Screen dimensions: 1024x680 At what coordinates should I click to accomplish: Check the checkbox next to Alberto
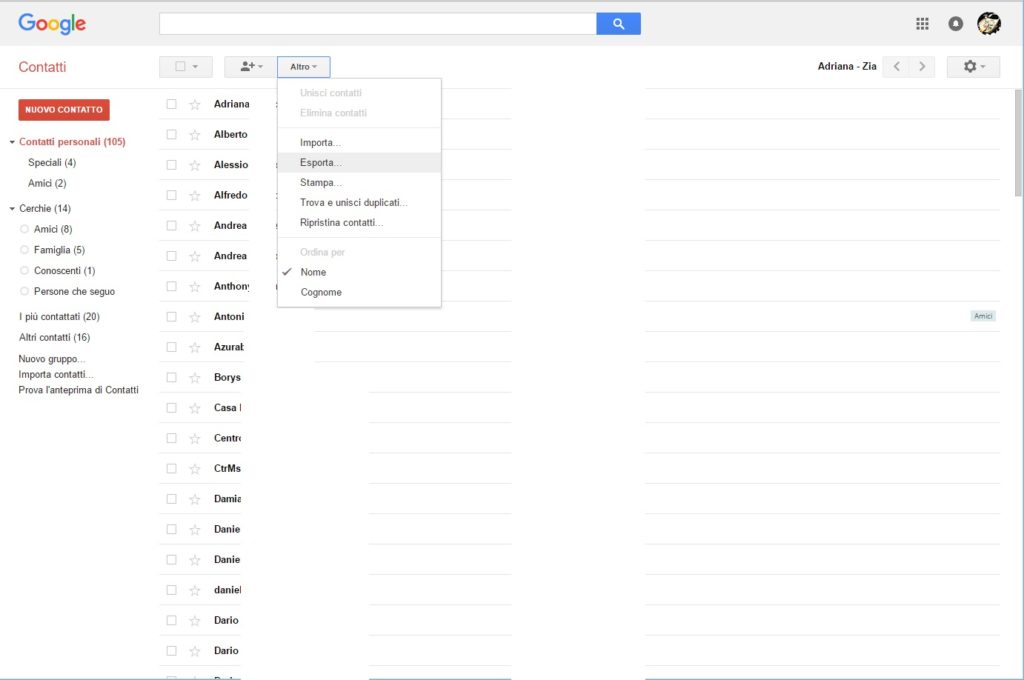tap(169, 134)
